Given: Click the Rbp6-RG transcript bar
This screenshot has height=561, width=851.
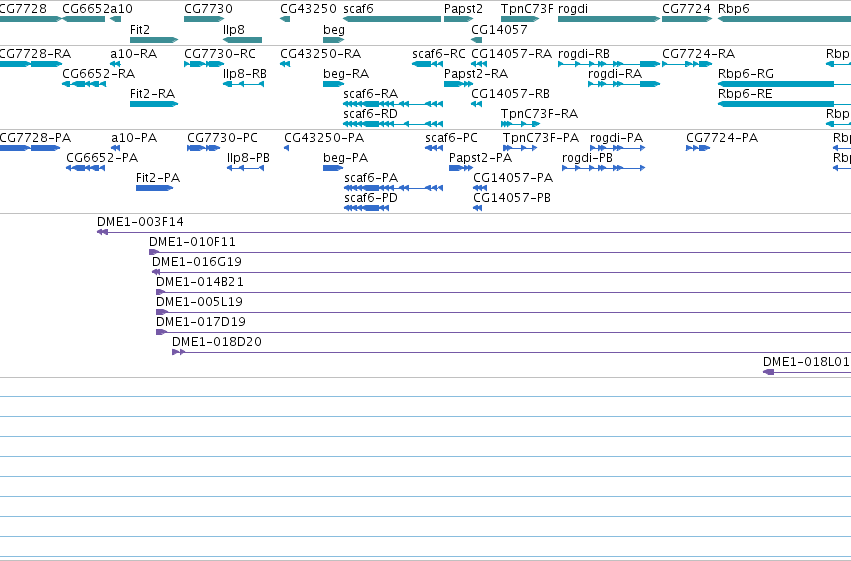Looking at the screenshot, I should 784,84.
